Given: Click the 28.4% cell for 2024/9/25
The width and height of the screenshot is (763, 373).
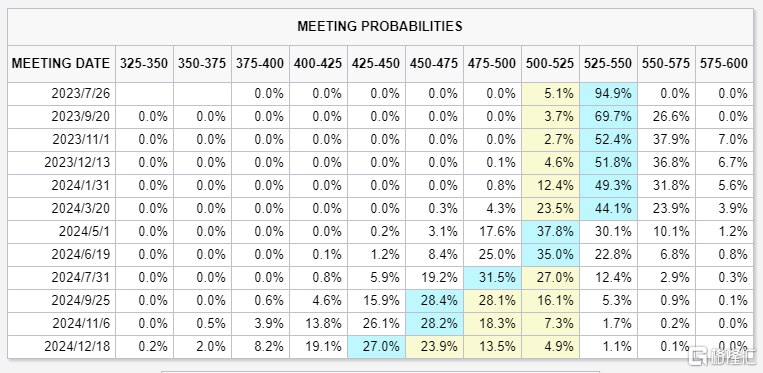Looking at the screenshot, I should [435, 301].
